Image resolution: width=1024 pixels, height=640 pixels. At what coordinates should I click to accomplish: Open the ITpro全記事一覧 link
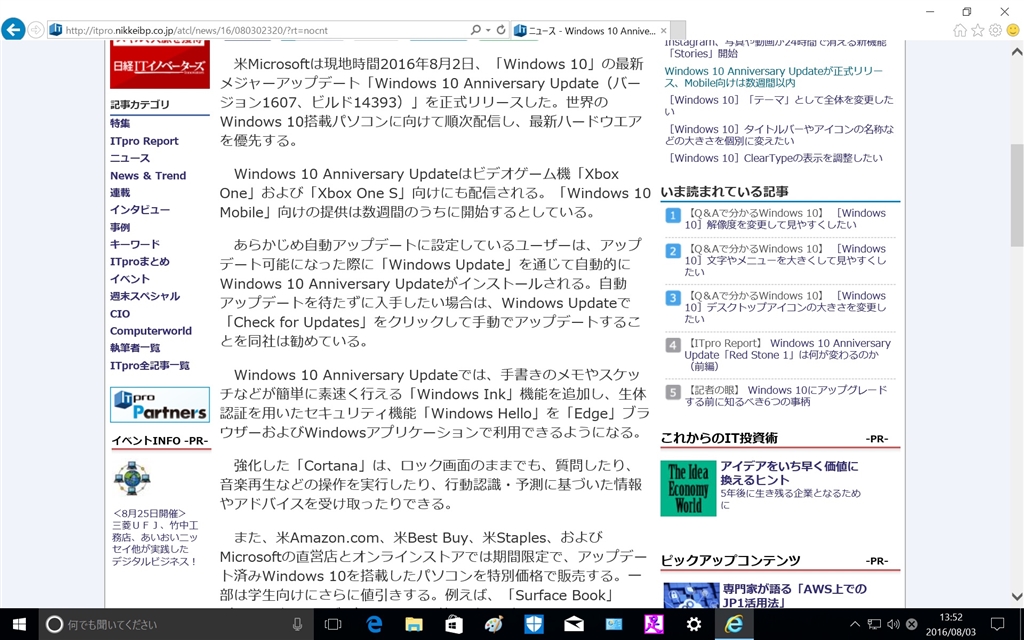(x=150, y=366)
